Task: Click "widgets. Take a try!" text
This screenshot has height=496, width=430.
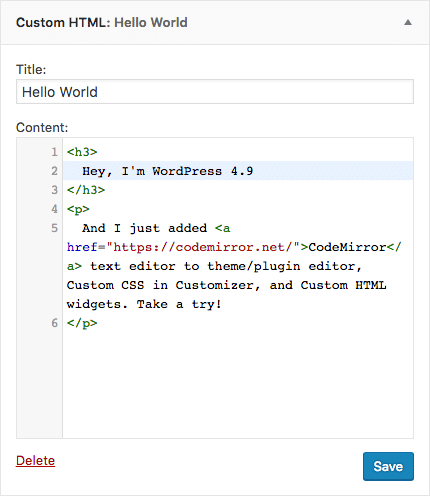Action: 144,304
